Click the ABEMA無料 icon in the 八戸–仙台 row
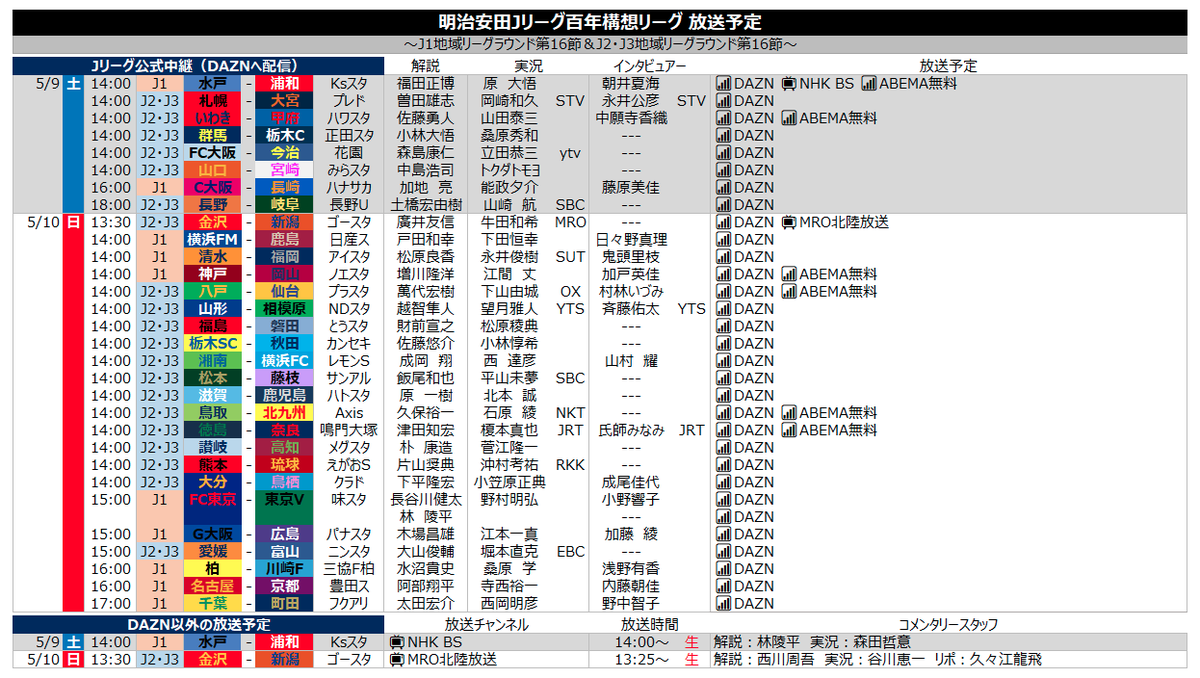This screenshot has width=1200, height=678. pos(790,291)
